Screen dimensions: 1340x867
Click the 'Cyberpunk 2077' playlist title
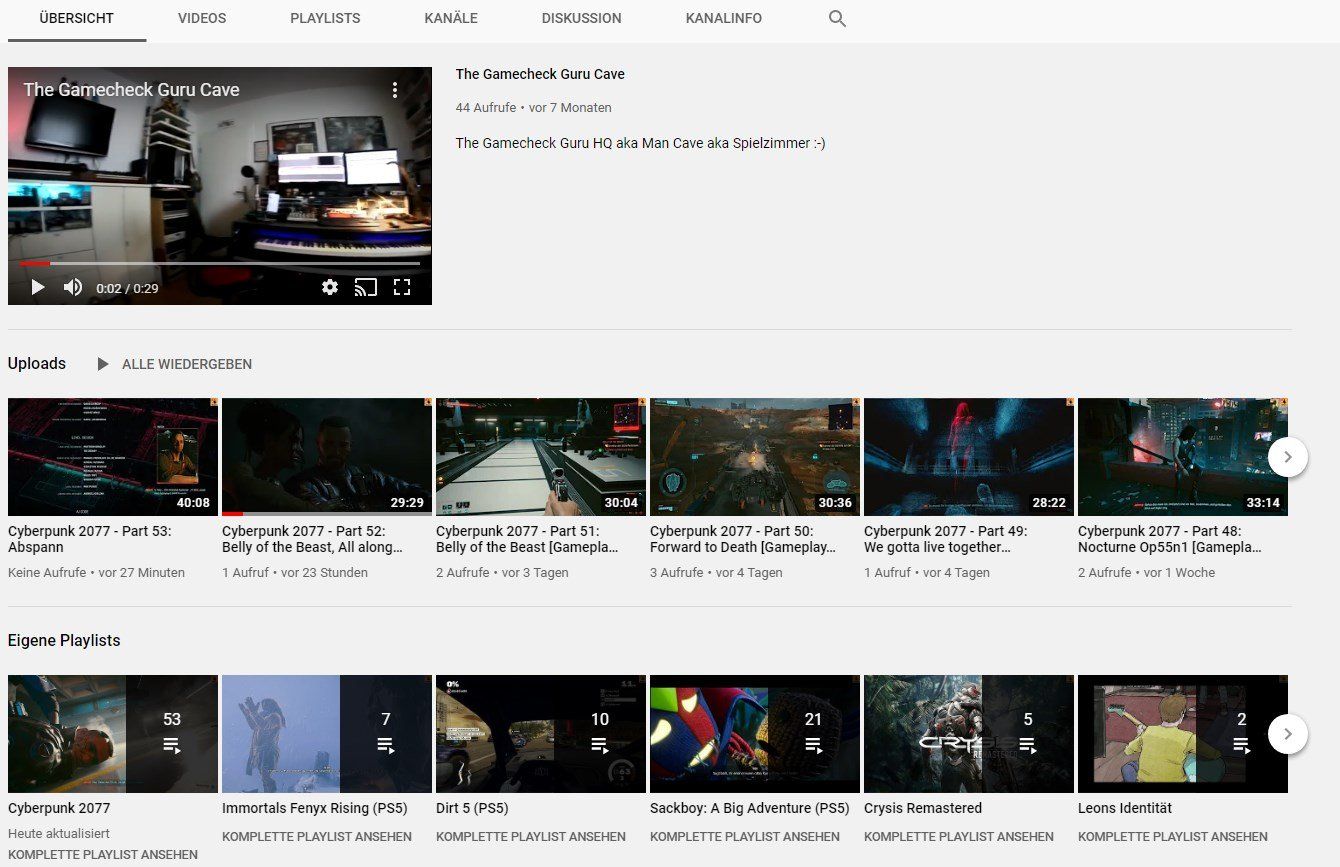pyautogui.click(x=59, y=808)
